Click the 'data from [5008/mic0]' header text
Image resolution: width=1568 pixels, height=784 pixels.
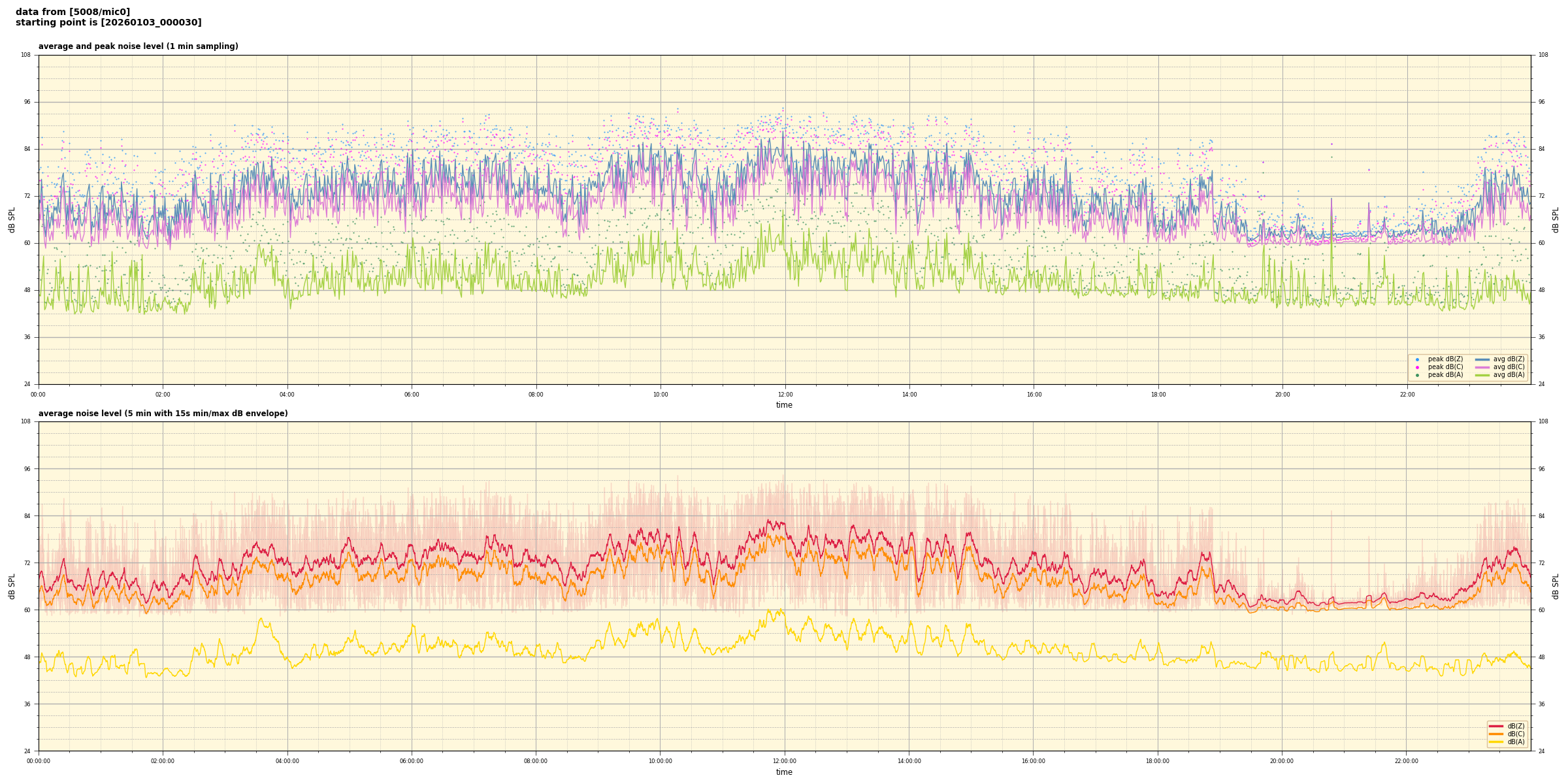[73, 12]
